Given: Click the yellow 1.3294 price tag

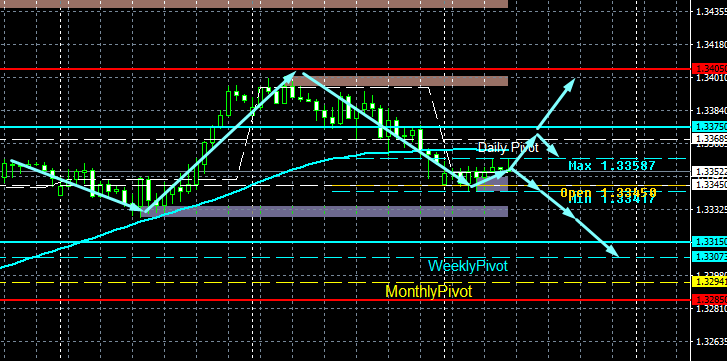Looking at the screenshot, I should pos(709,282).
